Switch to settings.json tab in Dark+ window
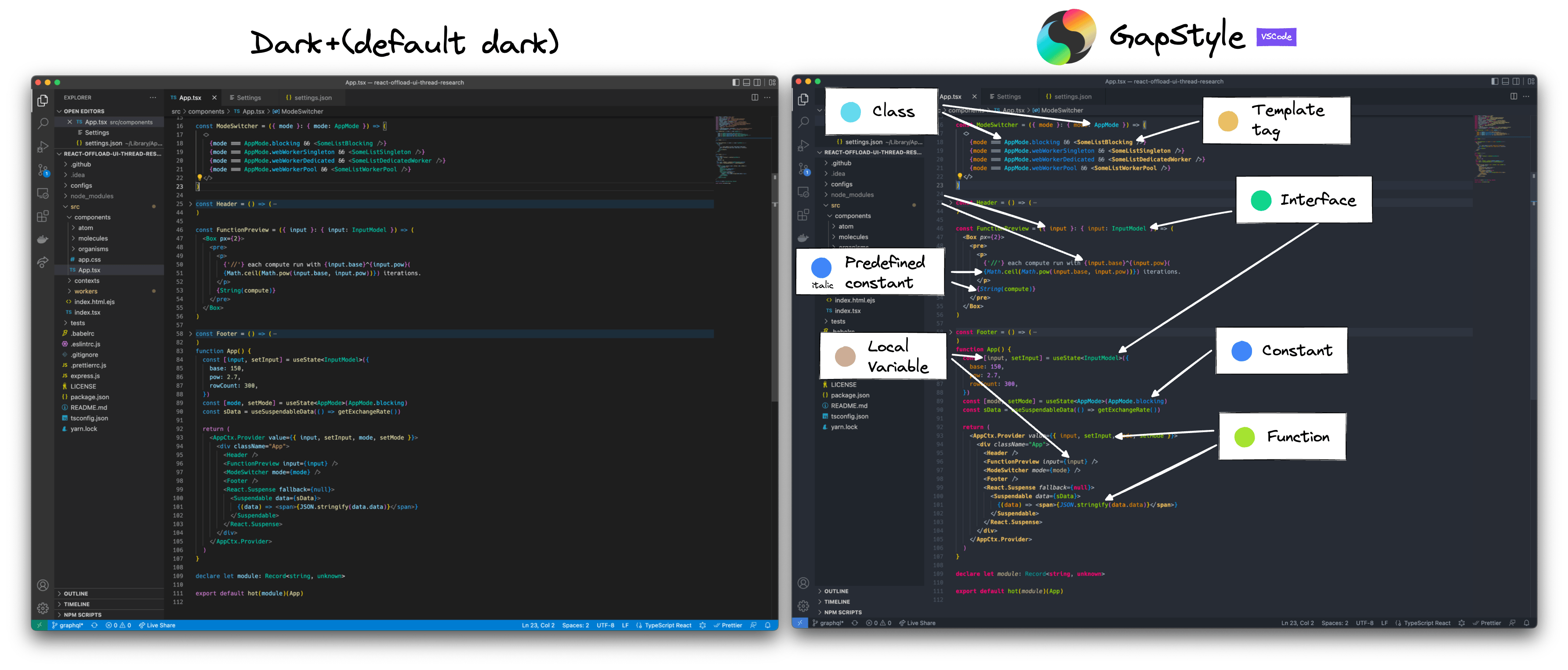The height and width of the screenshot is (670, 1568). [312, 98]
